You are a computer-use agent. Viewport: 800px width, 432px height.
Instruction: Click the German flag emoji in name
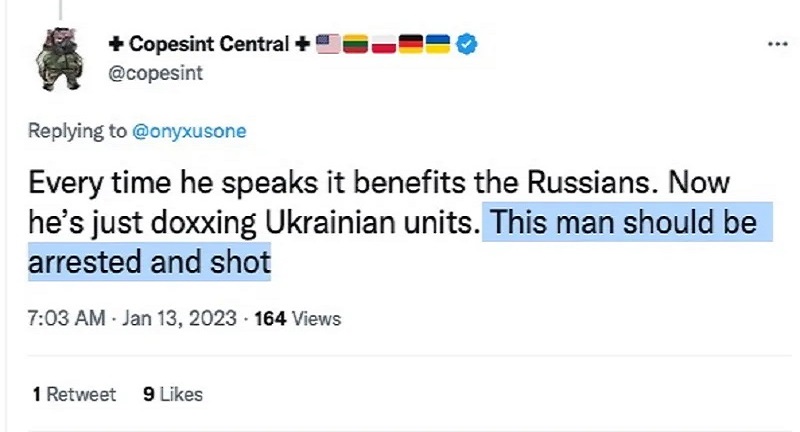tap(411, 44)
